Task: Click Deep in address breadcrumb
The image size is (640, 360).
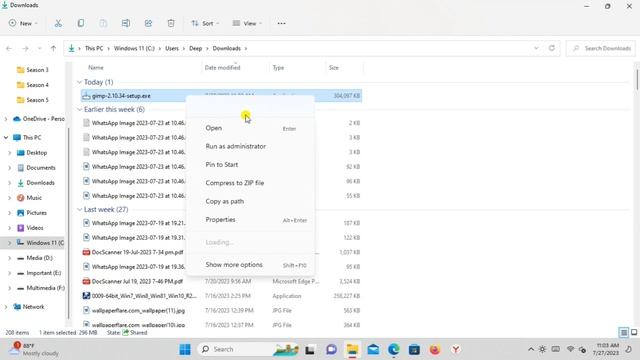Action: tap(196, 48)
